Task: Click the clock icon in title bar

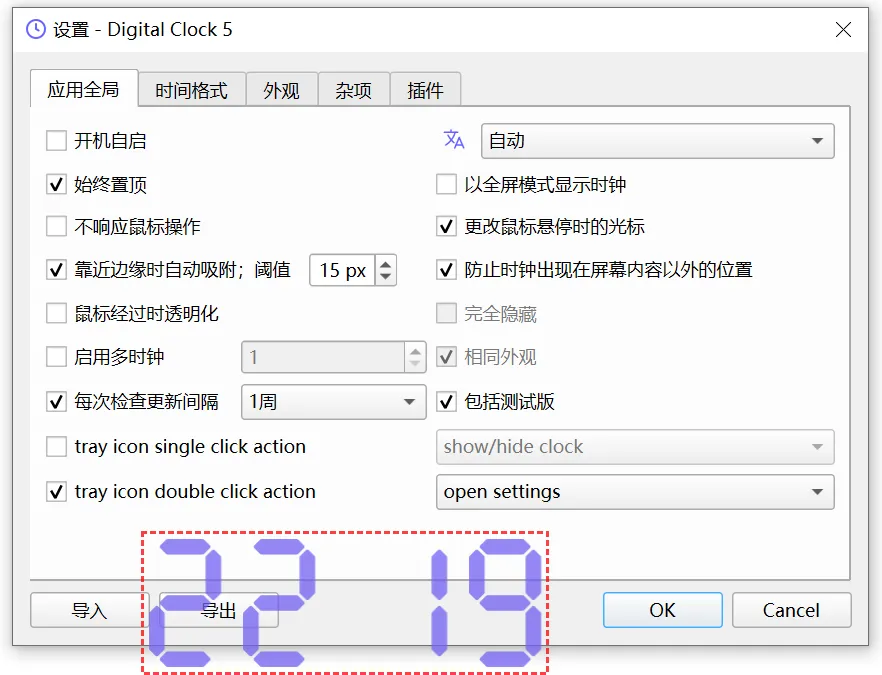Action: [35, 29]
